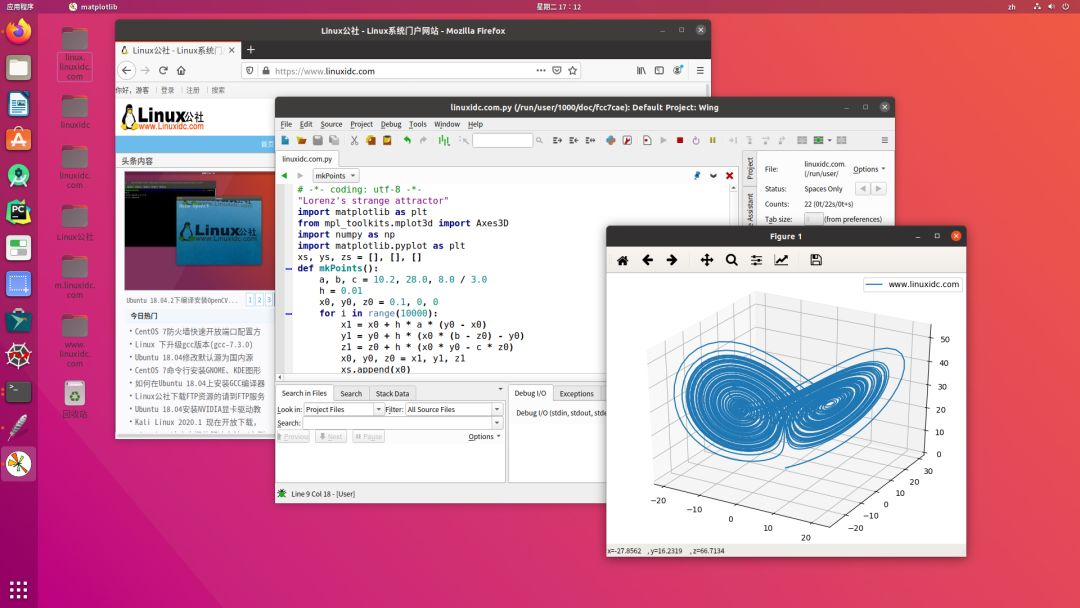Save the figure with floppy icon
The height and width of the screenshot is (608, 1080).
(816, 260)
